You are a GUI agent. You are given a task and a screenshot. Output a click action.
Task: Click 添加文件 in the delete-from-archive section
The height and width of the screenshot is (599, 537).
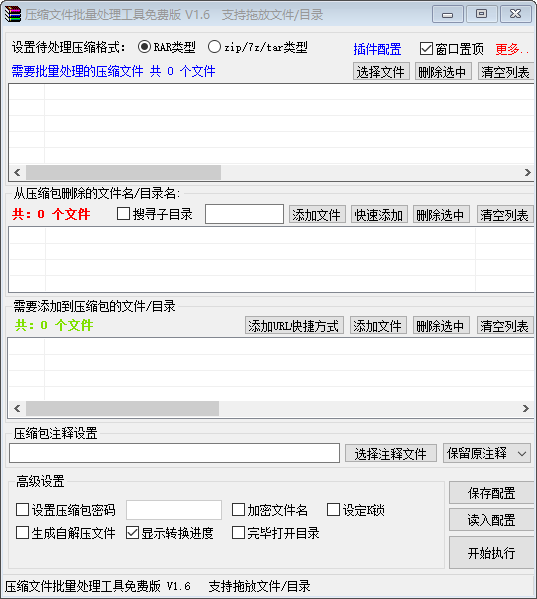point(317,214)
